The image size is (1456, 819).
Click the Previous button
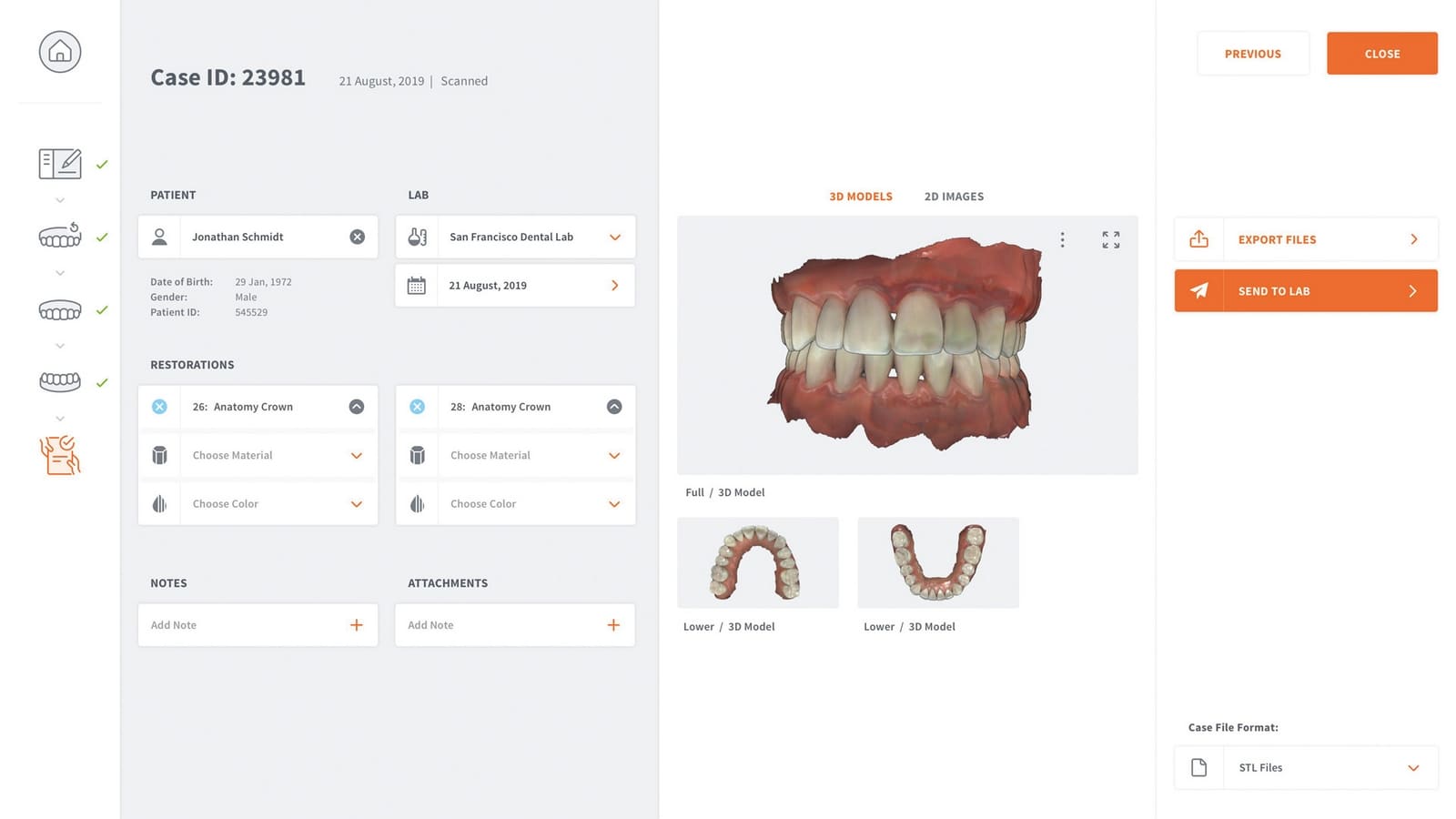pos(1252,54)
